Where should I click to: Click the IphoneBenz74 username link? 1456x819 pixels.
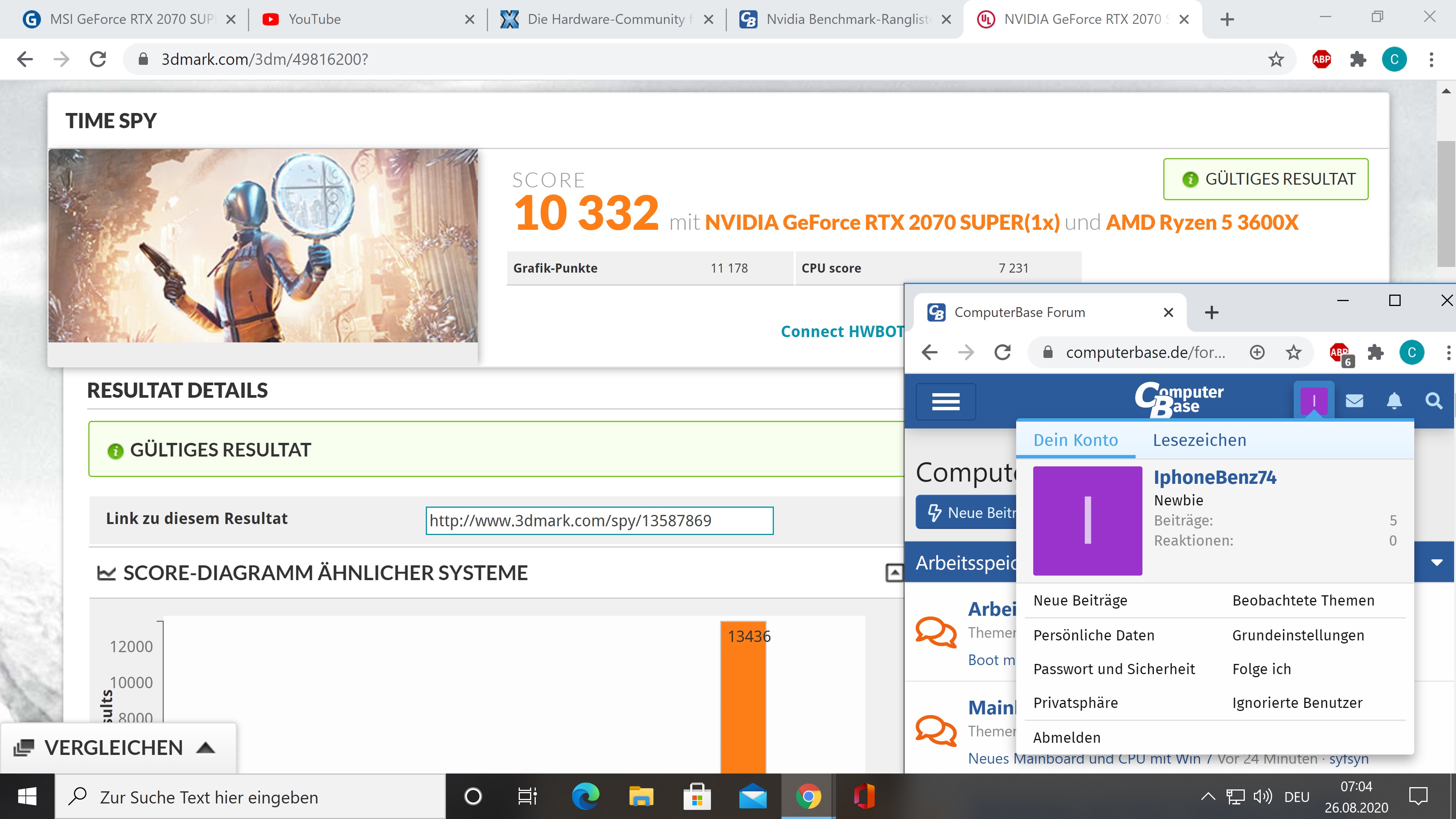pyautogui.click(x=1214, y=478)
